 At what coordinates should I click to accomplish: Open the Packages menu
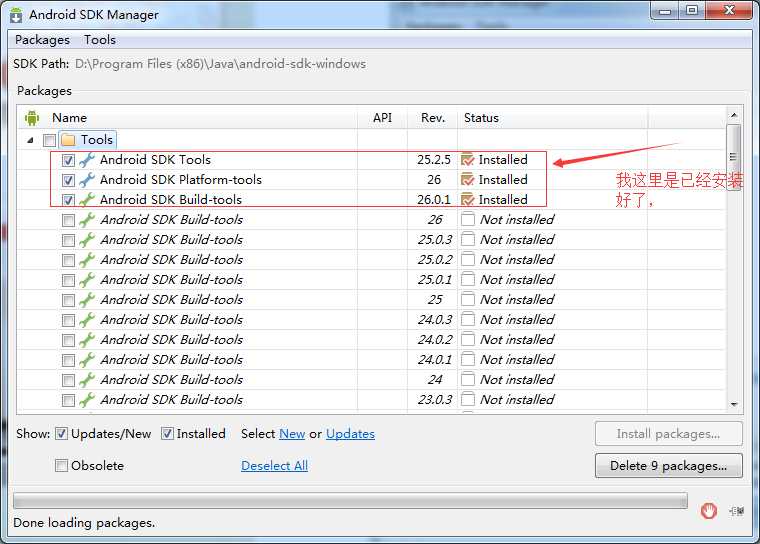tap(42, 40)
